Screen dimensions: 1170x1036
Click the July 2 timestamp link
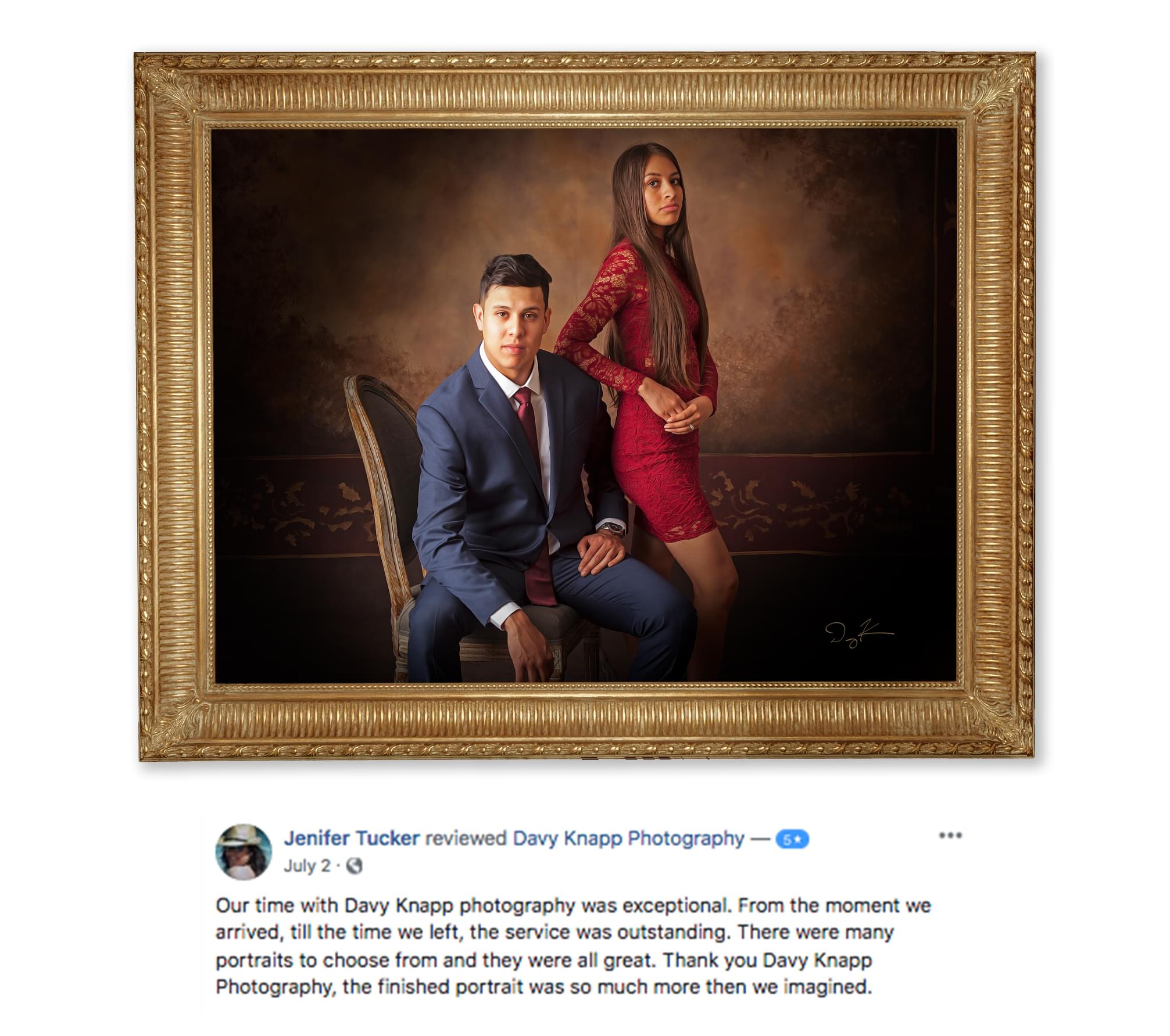[307, 866]
